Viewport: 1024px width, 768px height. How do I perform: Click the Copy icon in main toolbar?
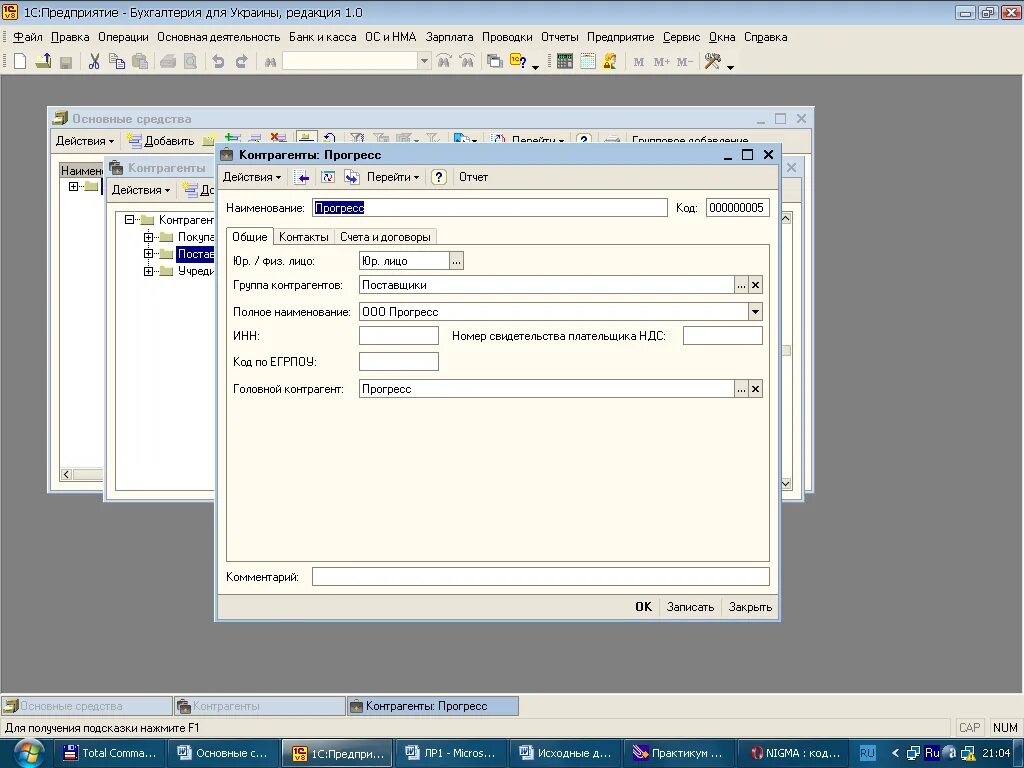point(117,61)
